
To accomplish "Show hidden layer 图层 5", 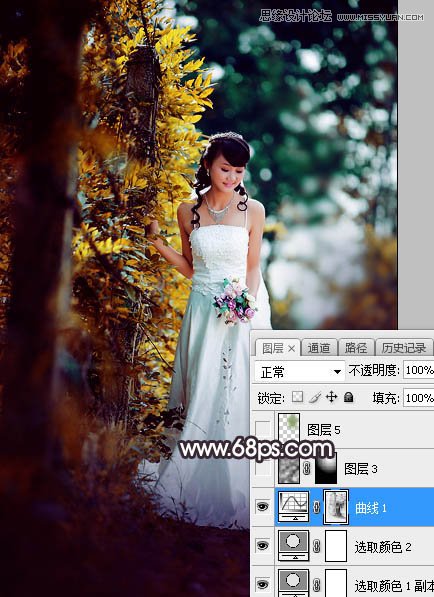I will pyautogui.click(x=263, y=429).
